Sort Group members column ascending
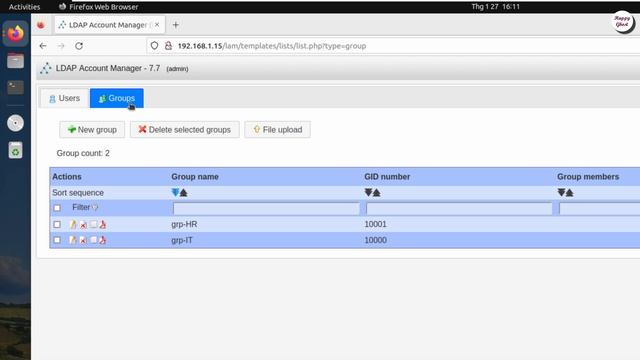The width and height of the screenshot is (640, 360). pos(569,193)
